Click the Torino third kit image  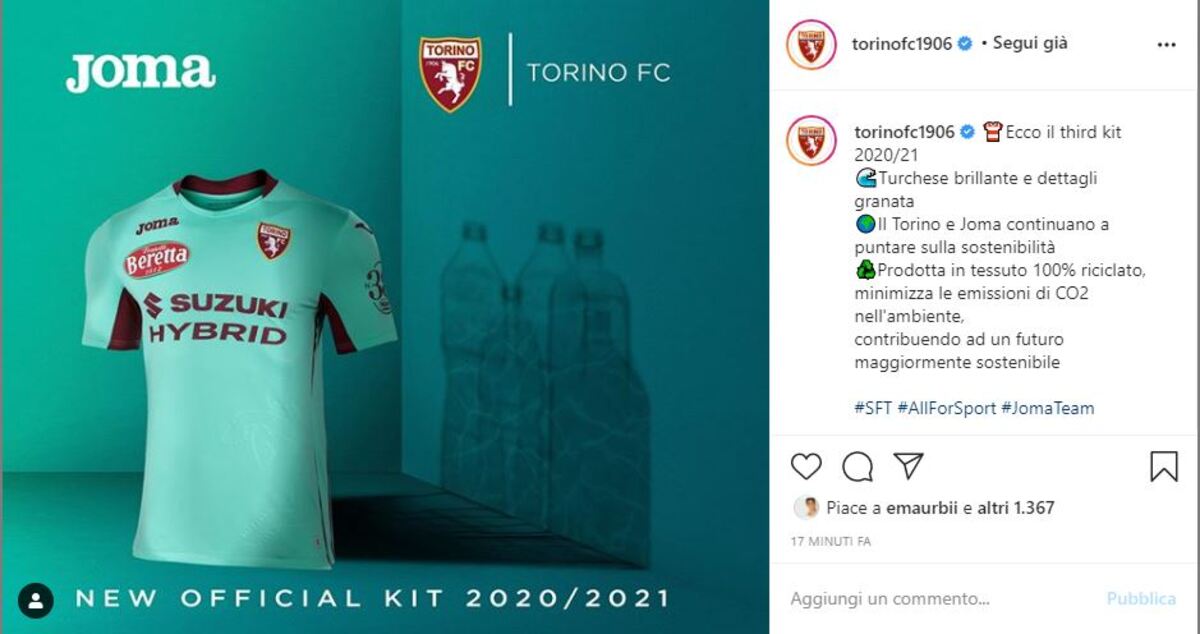(385, 317)
